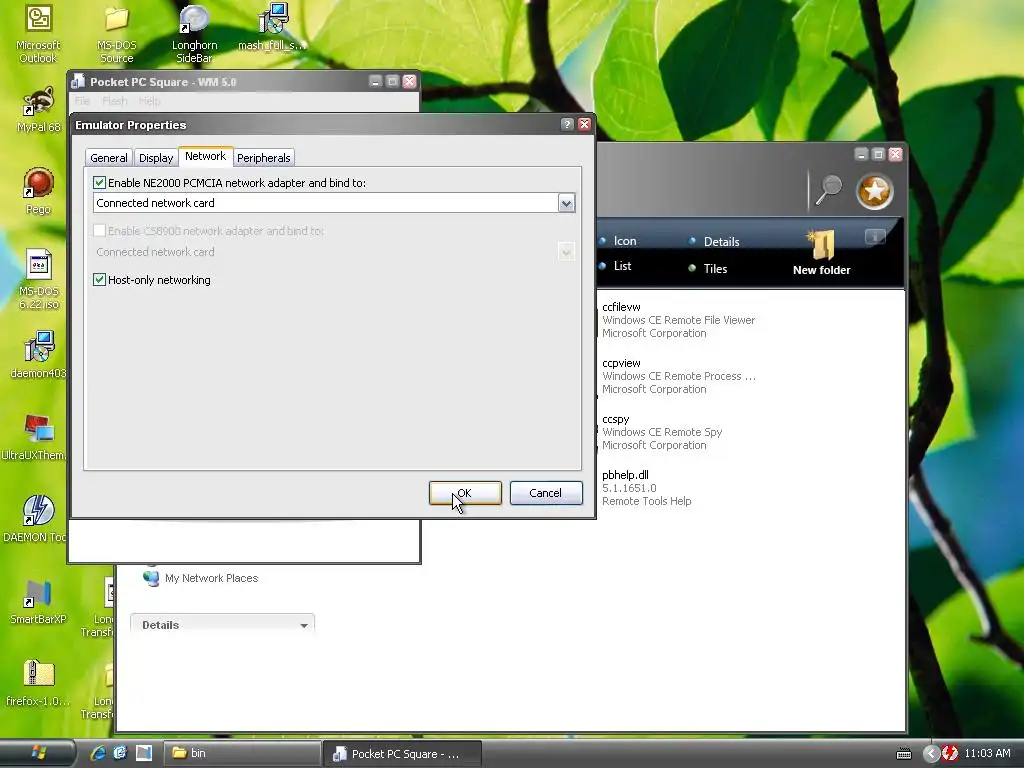Click the keyboard icon in system tray
This screenshot has height=768, width=1024.
click(x=904, y=754)
